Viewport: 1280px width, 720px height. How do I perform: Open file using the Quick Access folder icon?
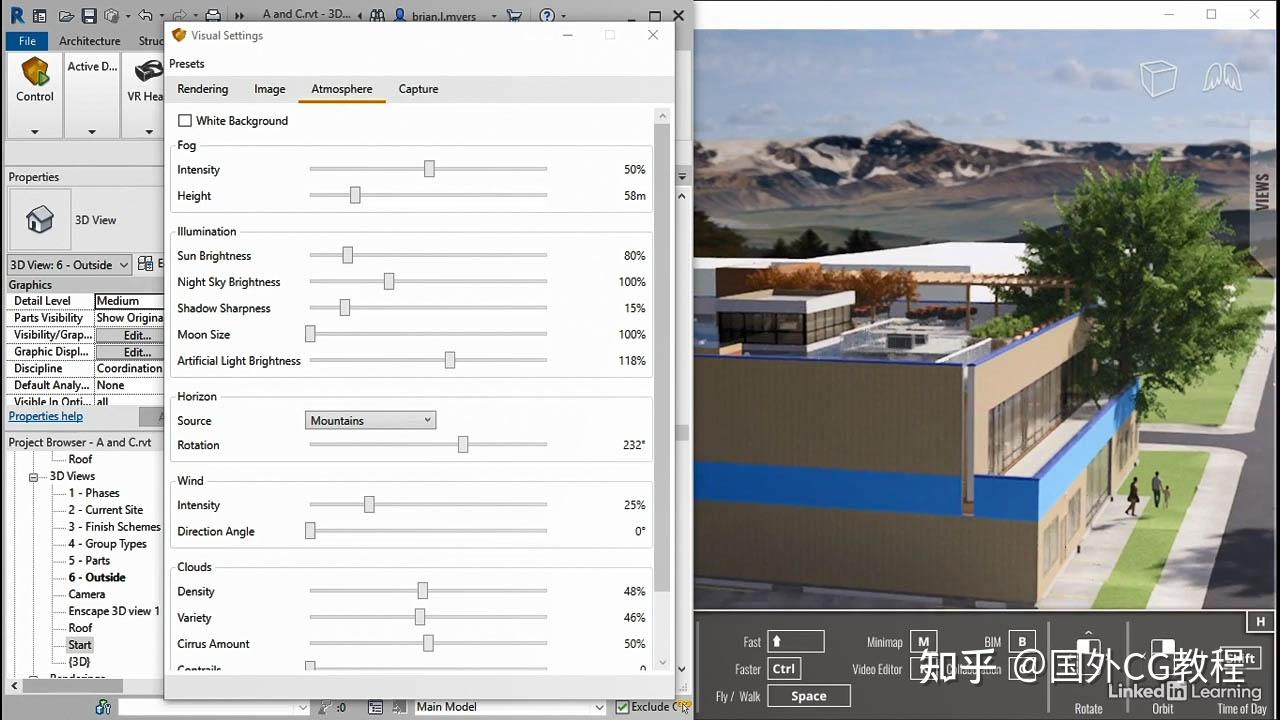66,16
